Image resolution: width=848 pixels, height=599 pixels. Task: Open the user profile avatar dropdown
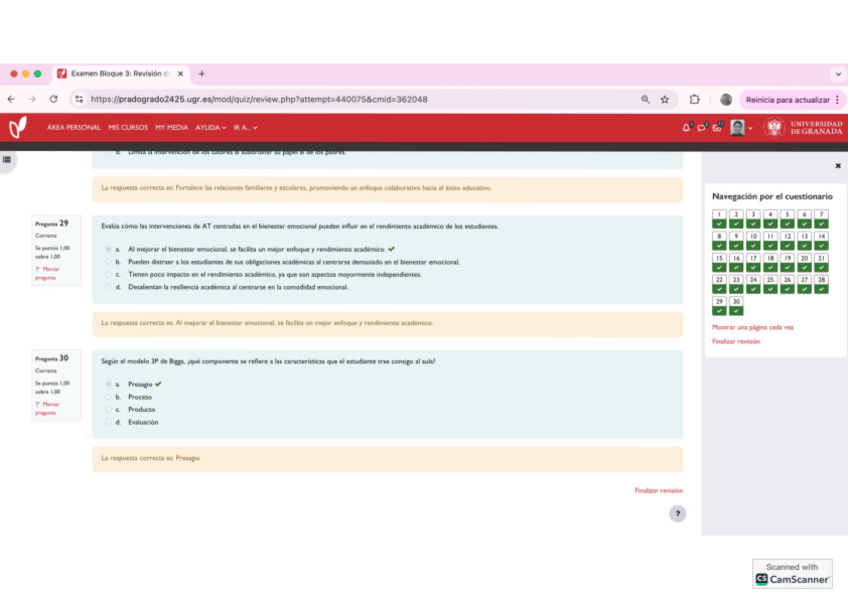click(x=740, y=127)
